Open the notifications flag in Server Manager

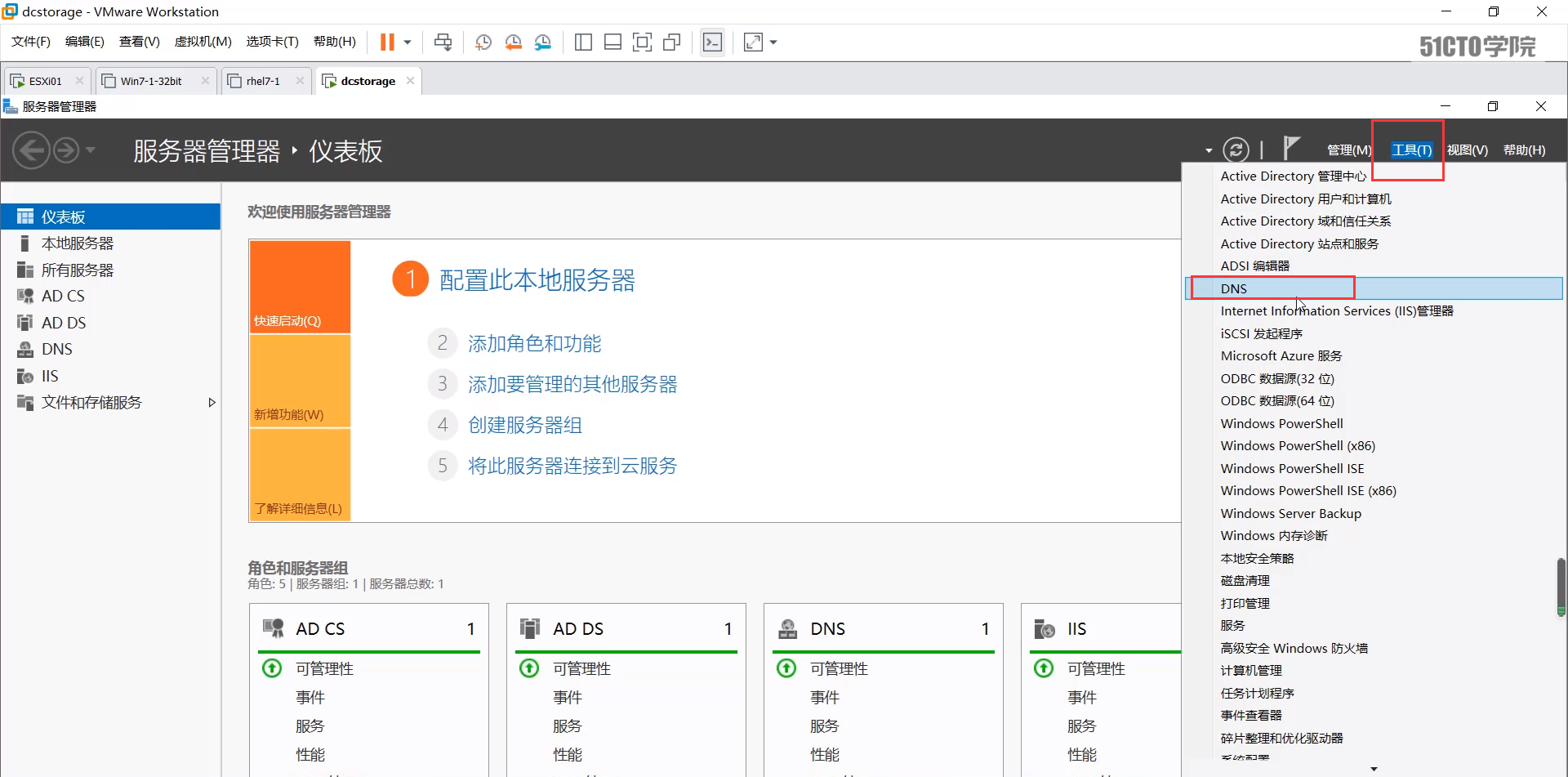coord(1290,148)
